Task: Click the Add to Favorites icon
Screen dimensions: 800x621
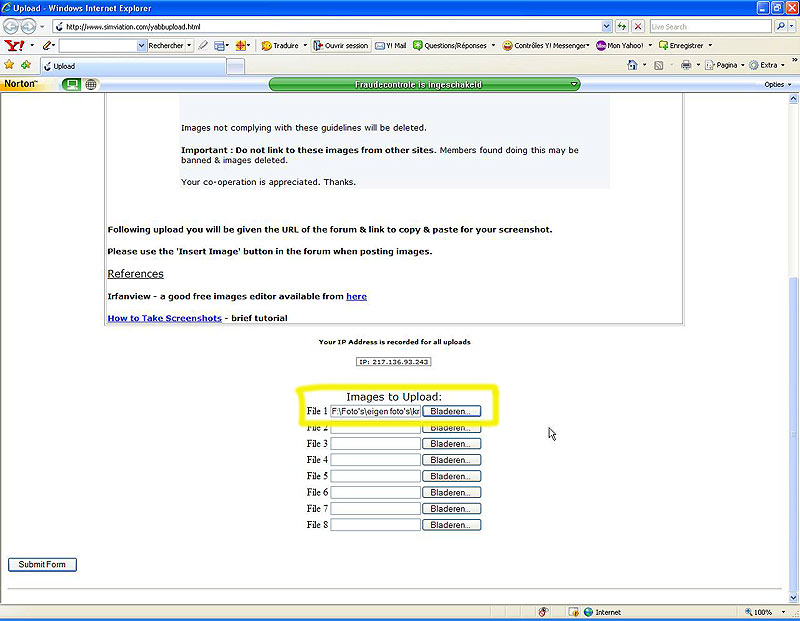Action: 25,65
